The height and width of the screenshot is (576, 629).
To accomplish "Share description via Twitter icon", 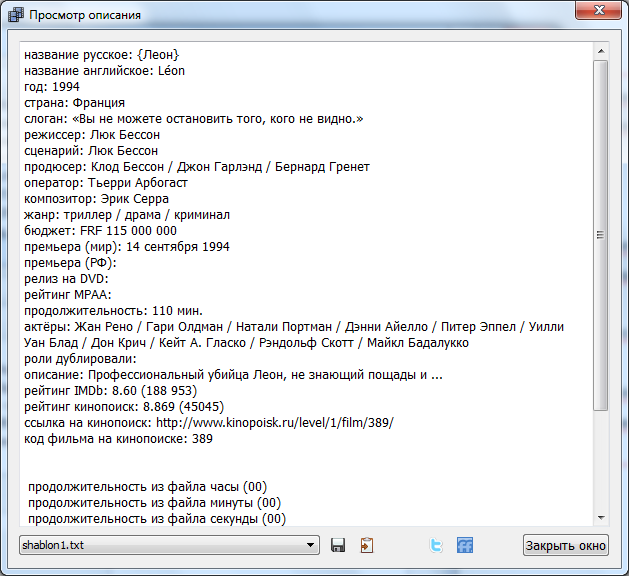I will click(x=436, y=545).
